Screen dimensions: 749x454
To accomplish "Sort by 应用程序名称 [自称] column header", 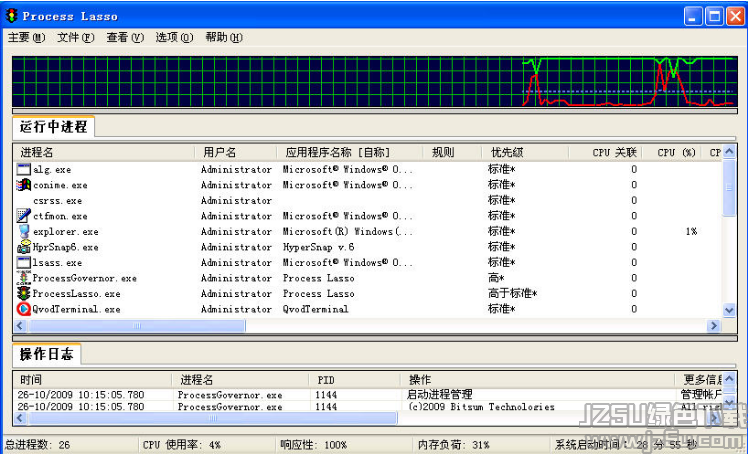I will tap(350, 152).
